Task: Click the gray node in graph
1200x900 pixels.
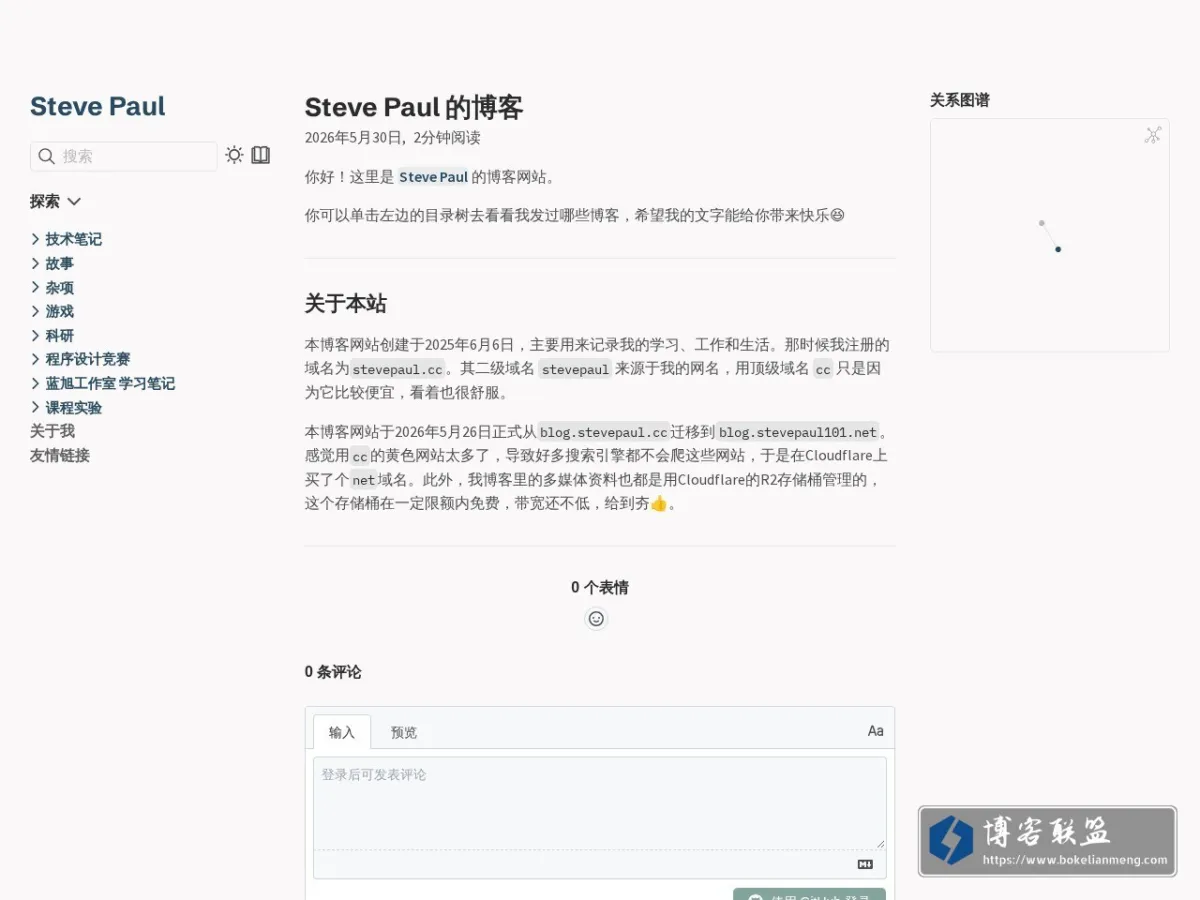Action: pyautogui.click(x=1041, y=223)
